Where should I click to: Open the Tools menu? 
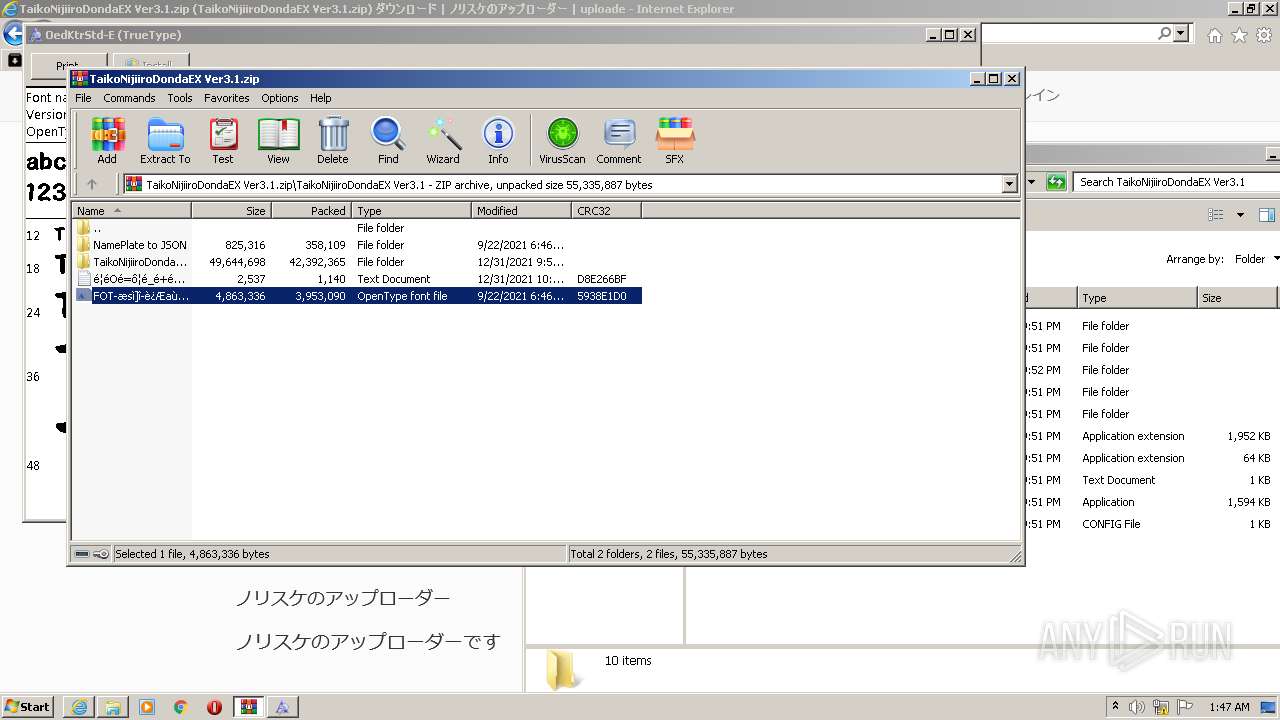(180, 98)
